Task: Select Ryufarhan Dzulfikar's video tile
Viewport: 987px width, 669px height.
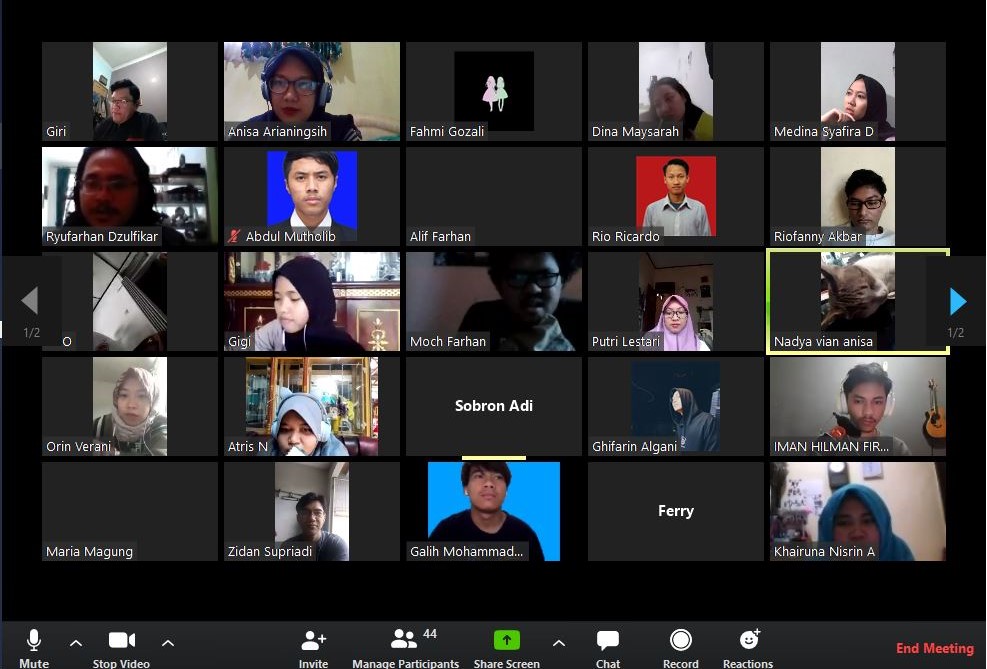Action: click(x=130, y=196)
